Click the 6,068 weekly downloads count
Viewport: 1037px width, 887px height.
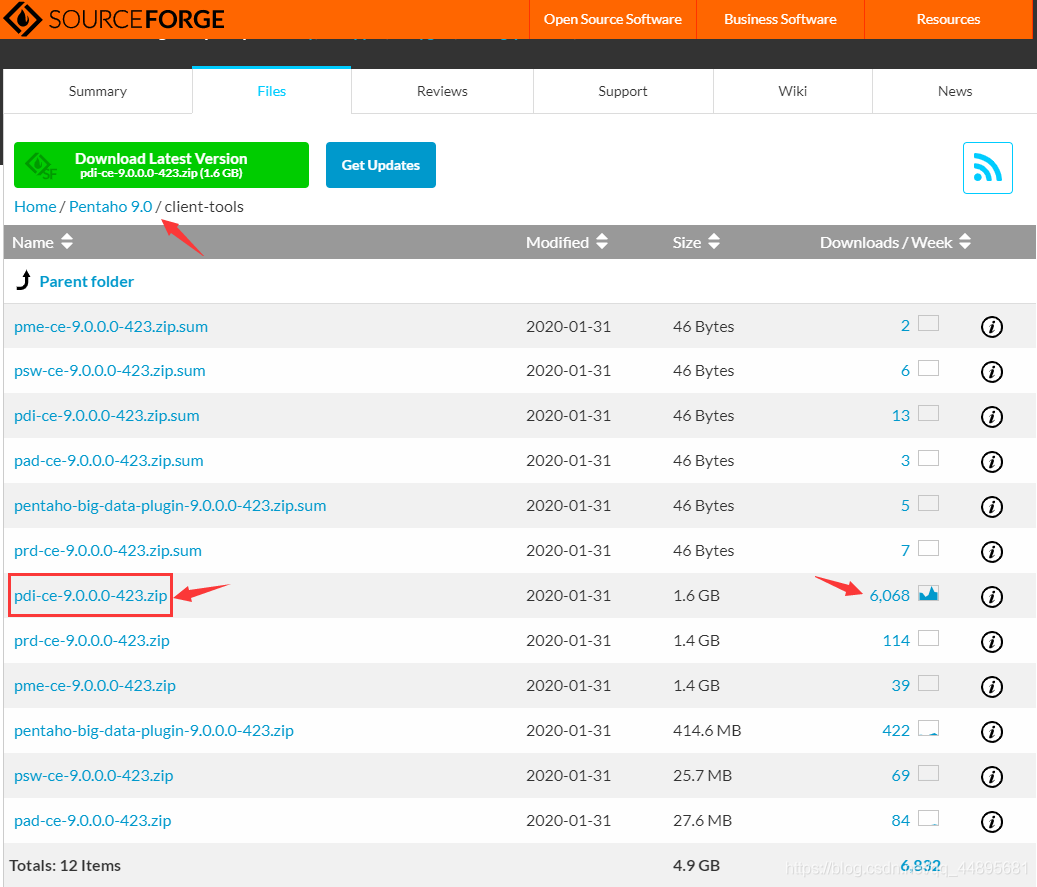pos(890,595)
